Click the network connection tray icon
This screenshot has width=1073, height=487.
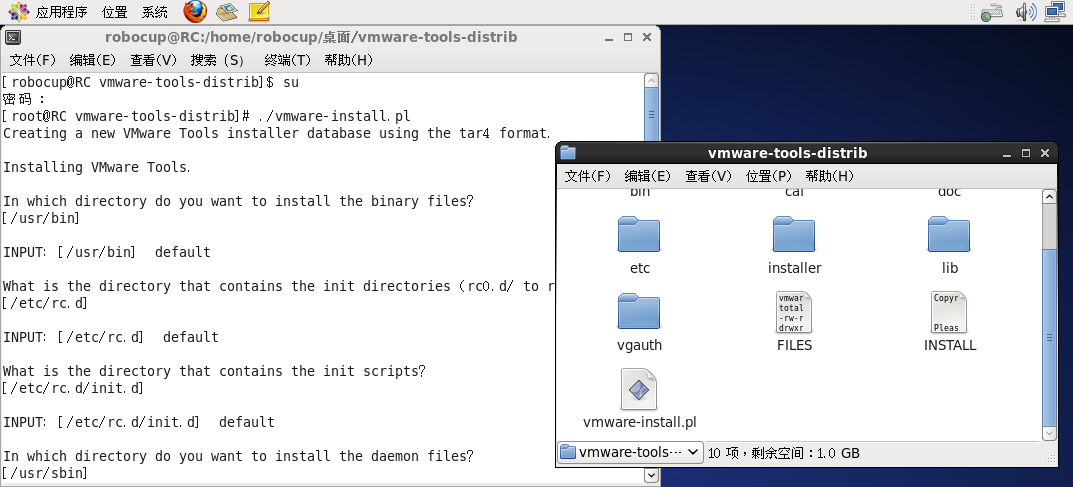tap(992, 12)
